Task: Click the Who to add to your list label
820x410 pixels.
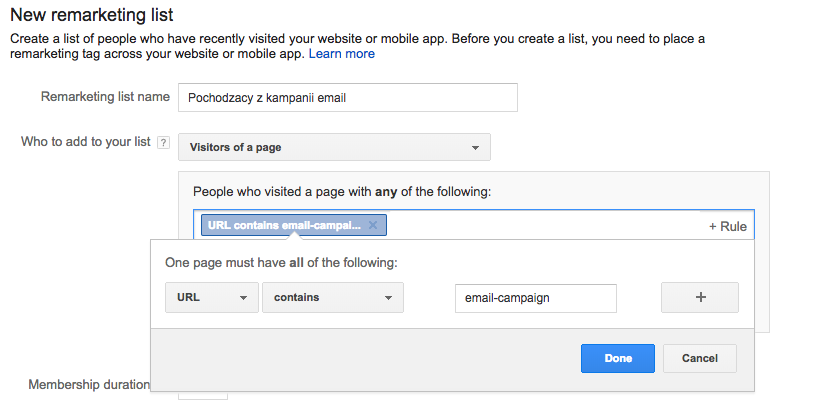Action: coord(86,142)
